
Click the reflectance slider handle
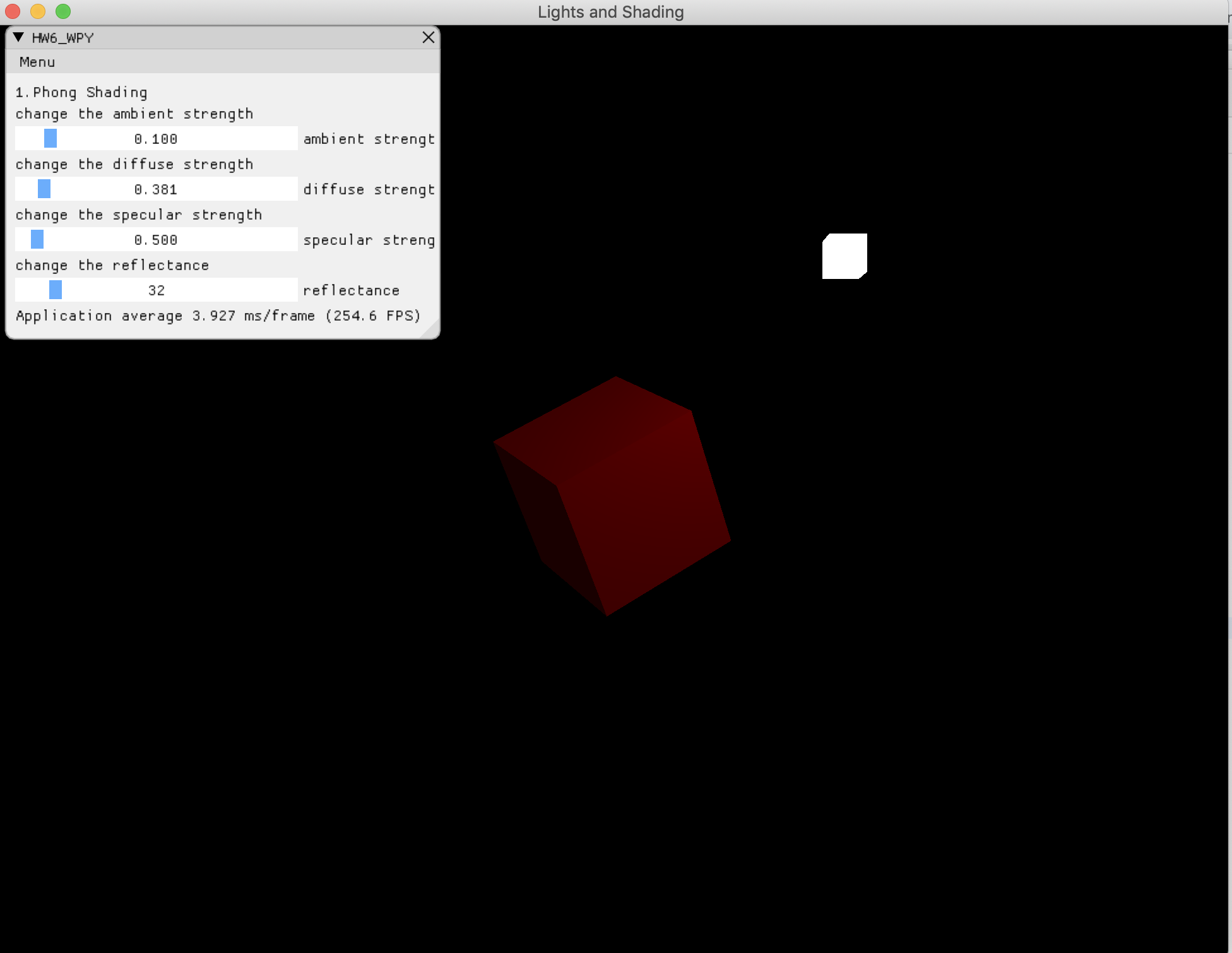point(56,290)
